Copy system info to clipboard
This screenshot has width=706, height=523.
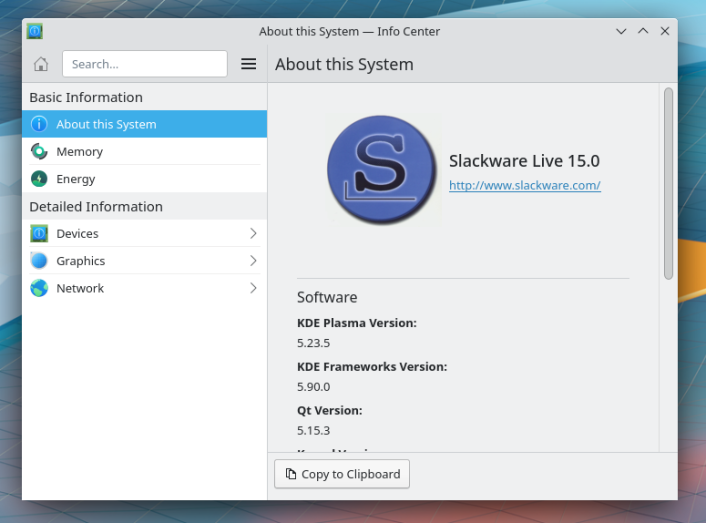[x=342, y=474]
